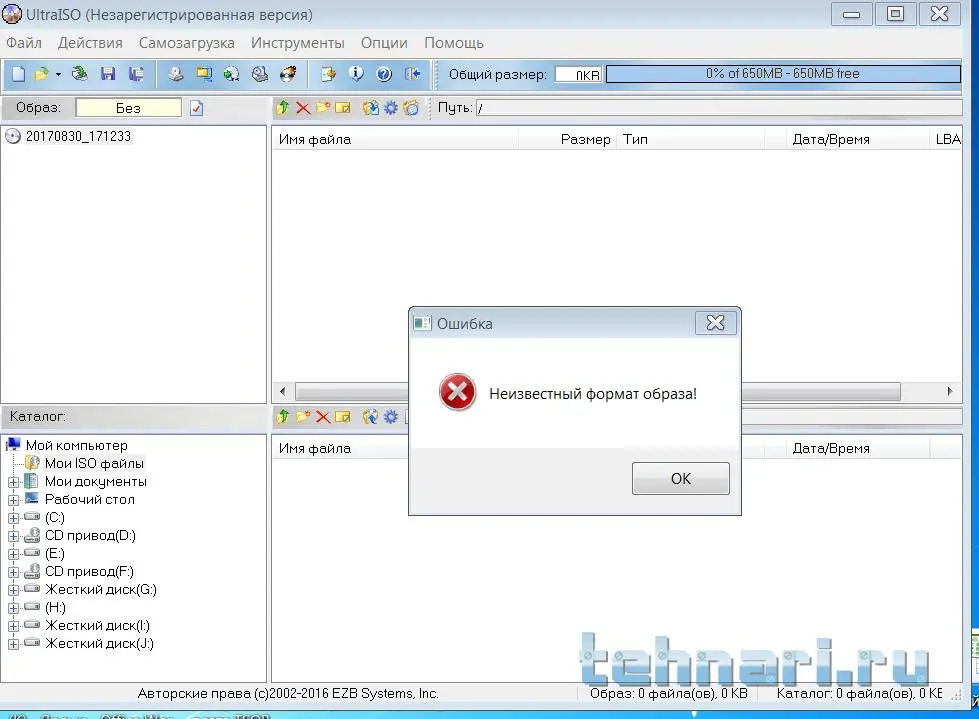Expand the Жесткий диск(G:) node
Screen dimensions: 979x719
pyautogui.click(x=13, y=590)
